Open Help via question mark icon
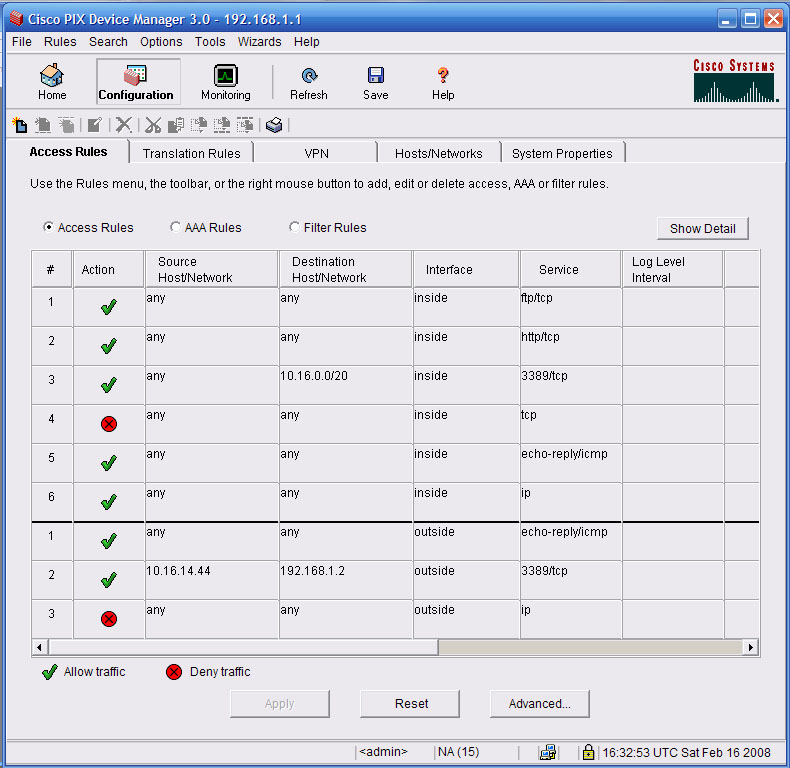The height and width of the screenshot is (768, 790). 443,81
